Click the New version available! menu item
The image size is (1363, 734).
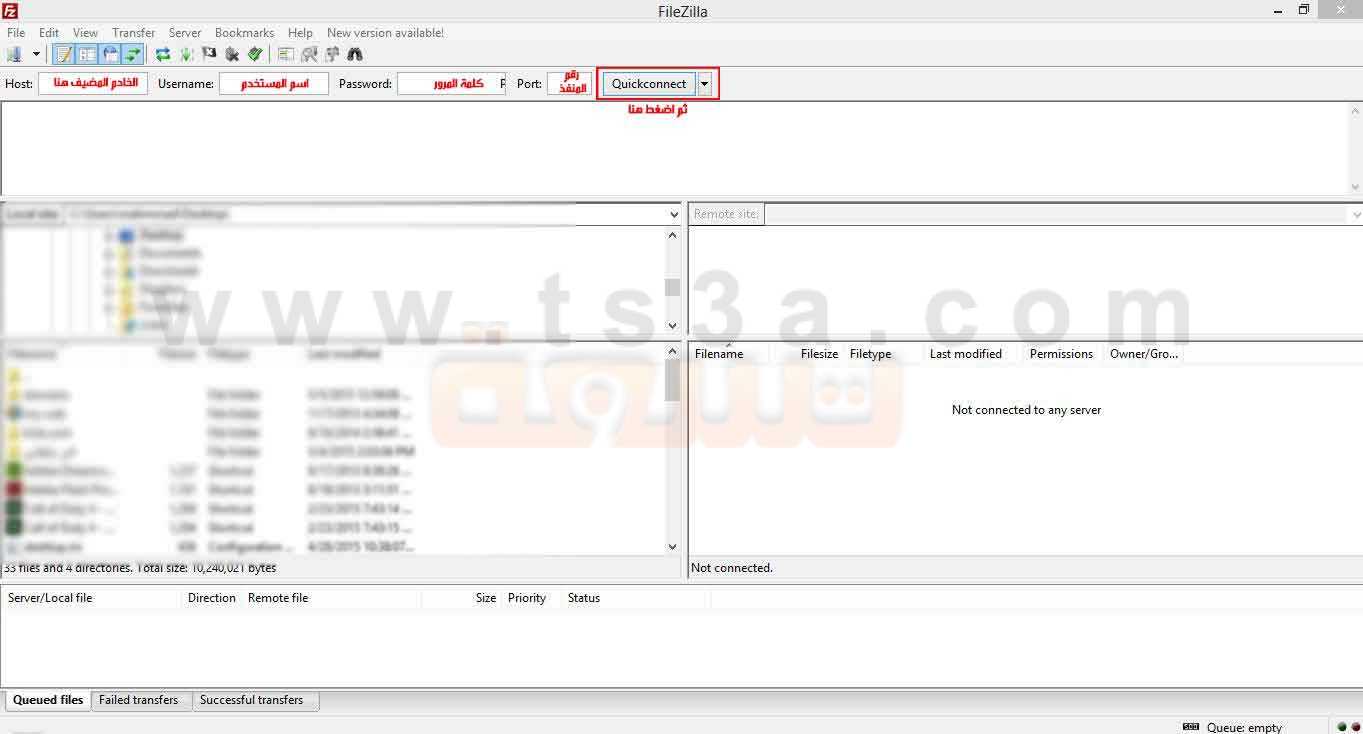click(385, 33)
